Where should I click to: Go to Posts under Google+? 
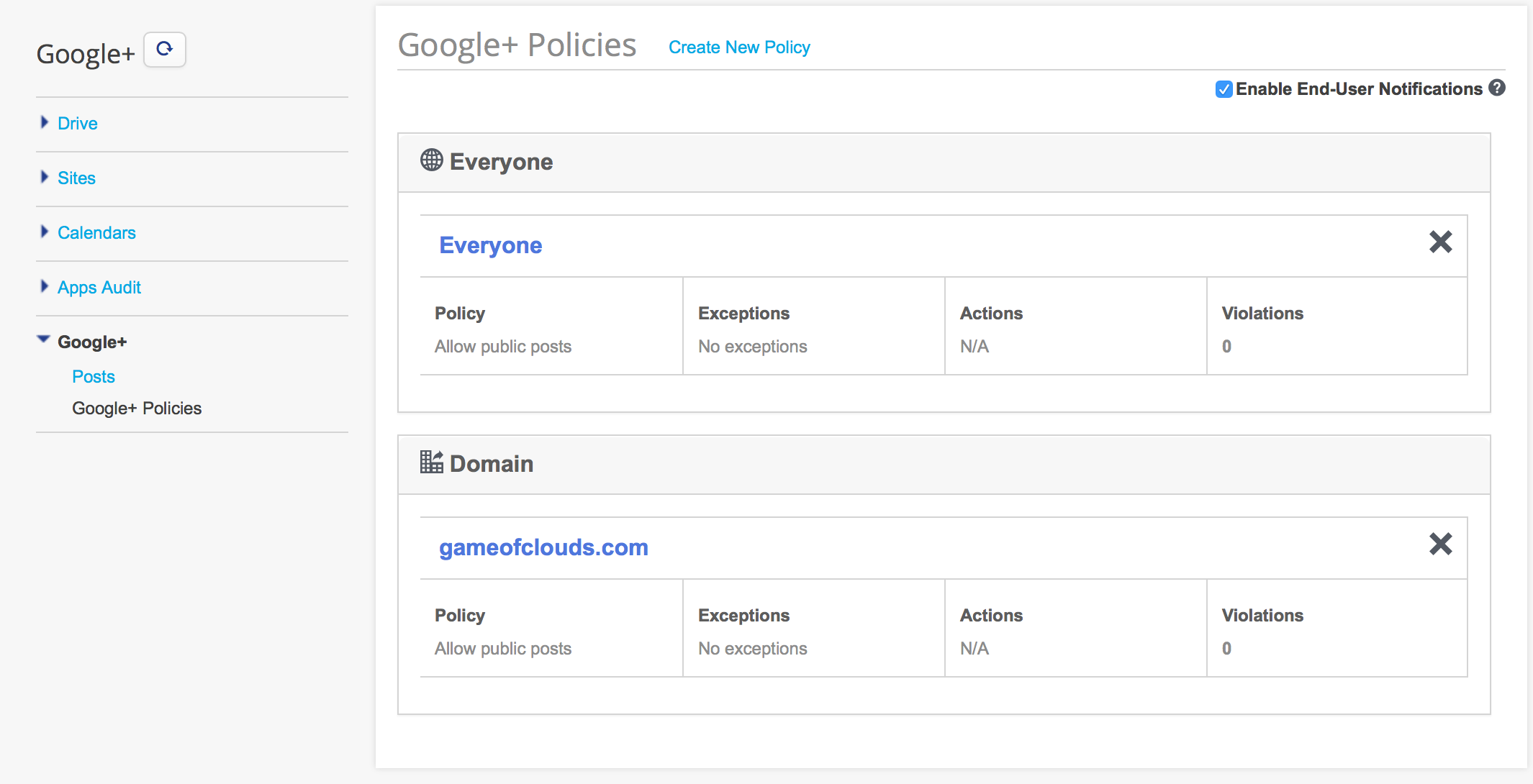pos(94,377)
